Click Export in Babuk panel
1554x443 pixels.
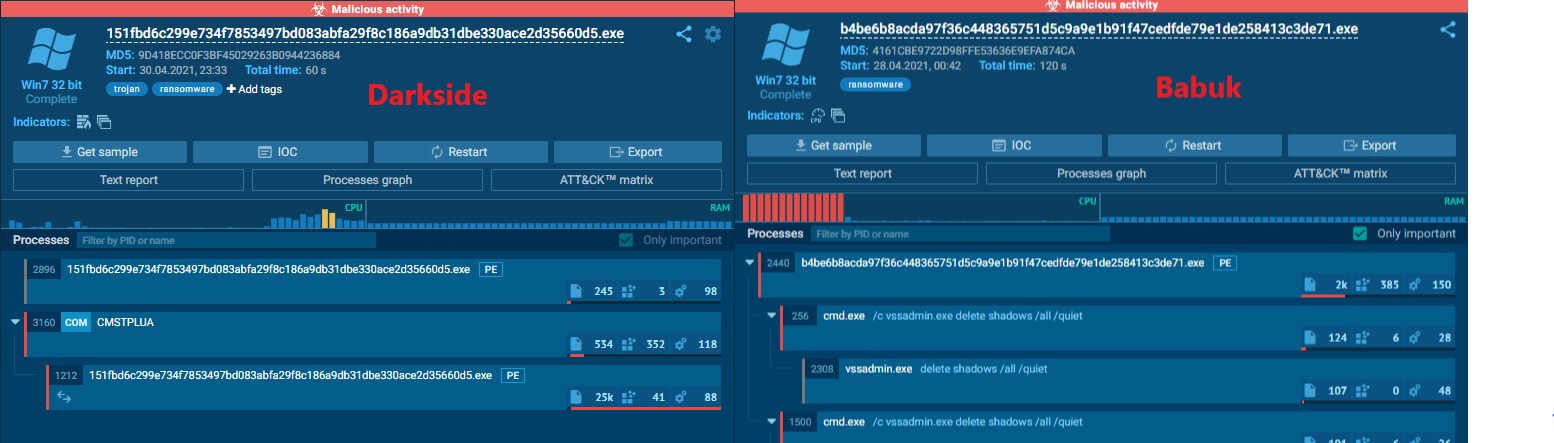(x=1372, y=145)
